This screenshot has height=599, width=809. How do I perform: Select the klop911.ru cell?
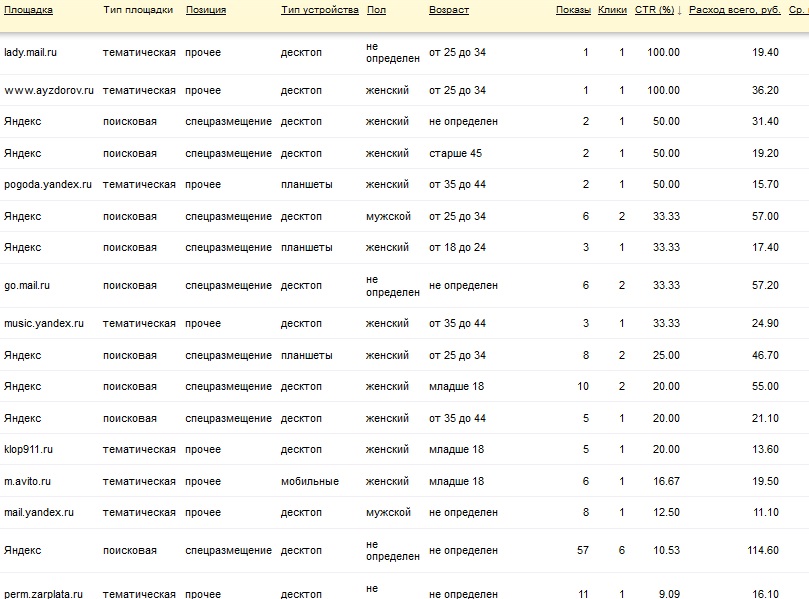coord(28,449)
